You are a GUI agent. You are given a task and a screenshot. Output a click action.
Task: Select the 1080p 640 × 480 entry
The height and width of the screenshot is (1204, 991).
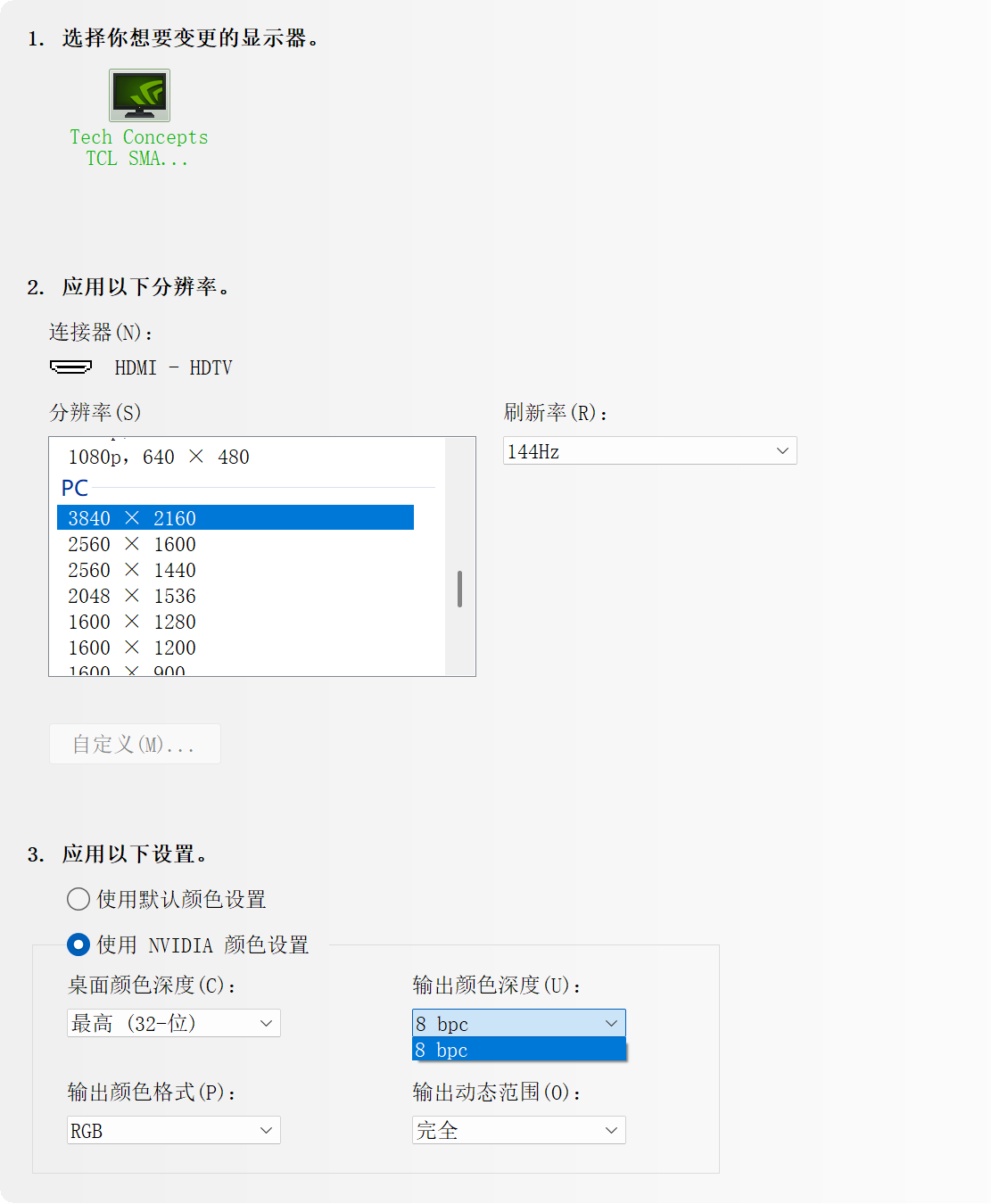(158, 456)
